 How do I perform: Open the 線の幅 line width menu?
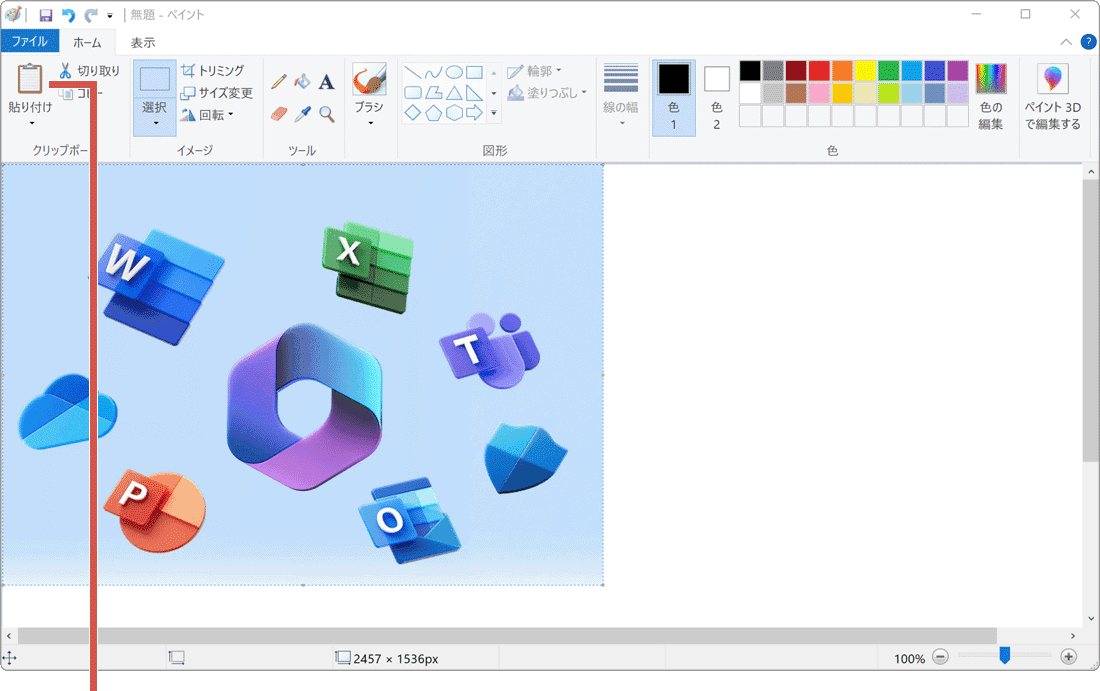[x=621, y=96]
